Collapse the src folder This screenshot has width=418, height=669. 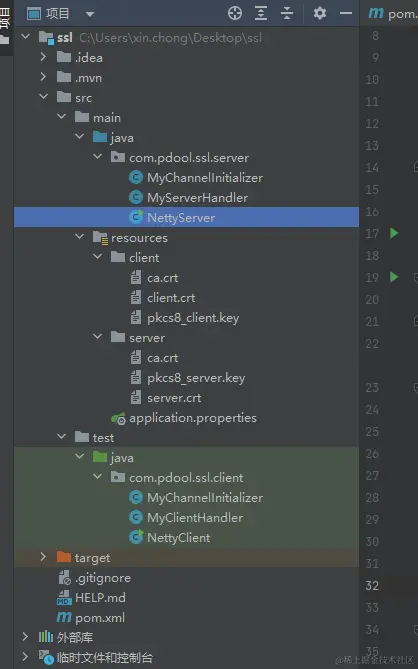[44, 96]
